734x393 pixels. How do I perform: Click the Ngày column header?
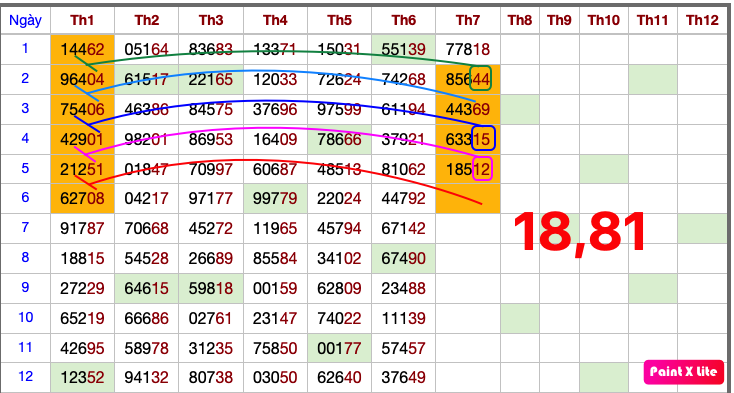pos(25,20)
